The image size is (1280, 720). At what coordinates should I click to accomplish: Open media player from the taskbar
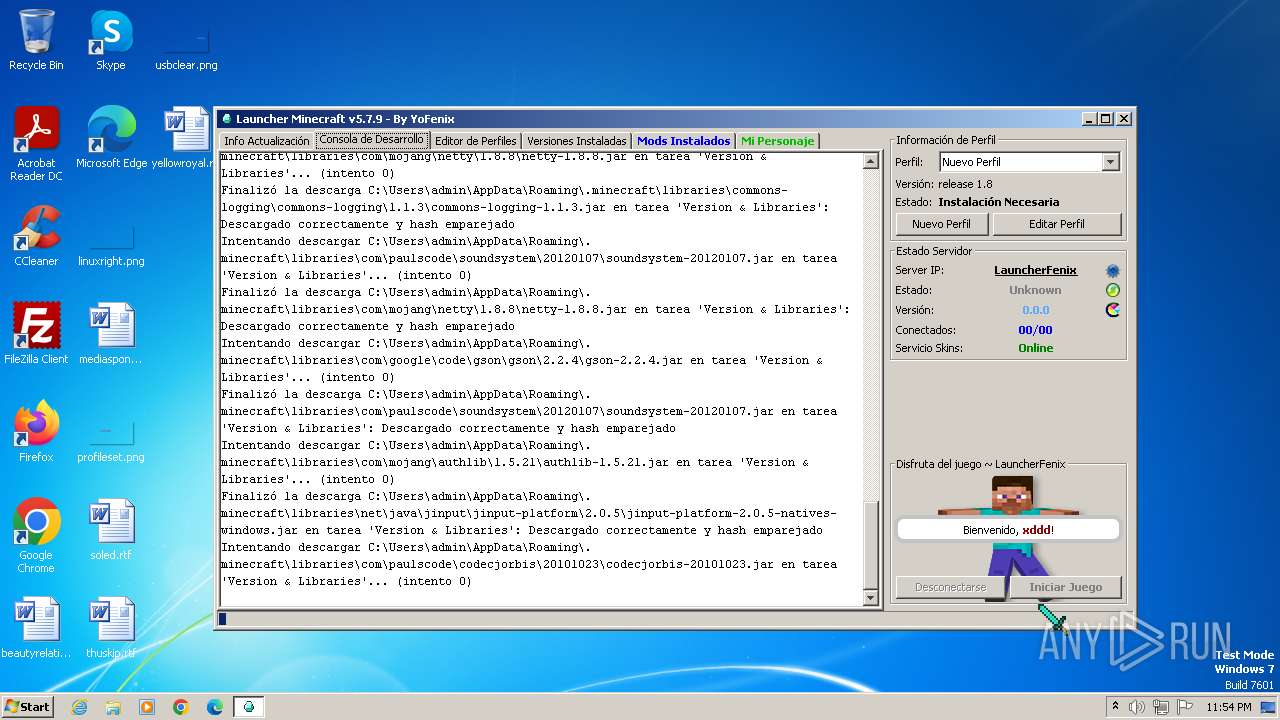tap(147, 707)
